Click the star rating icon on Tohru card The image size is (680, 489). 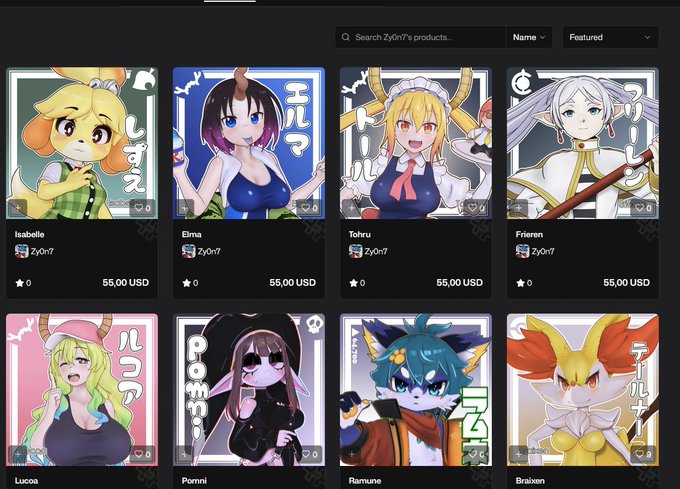point(353,283)
